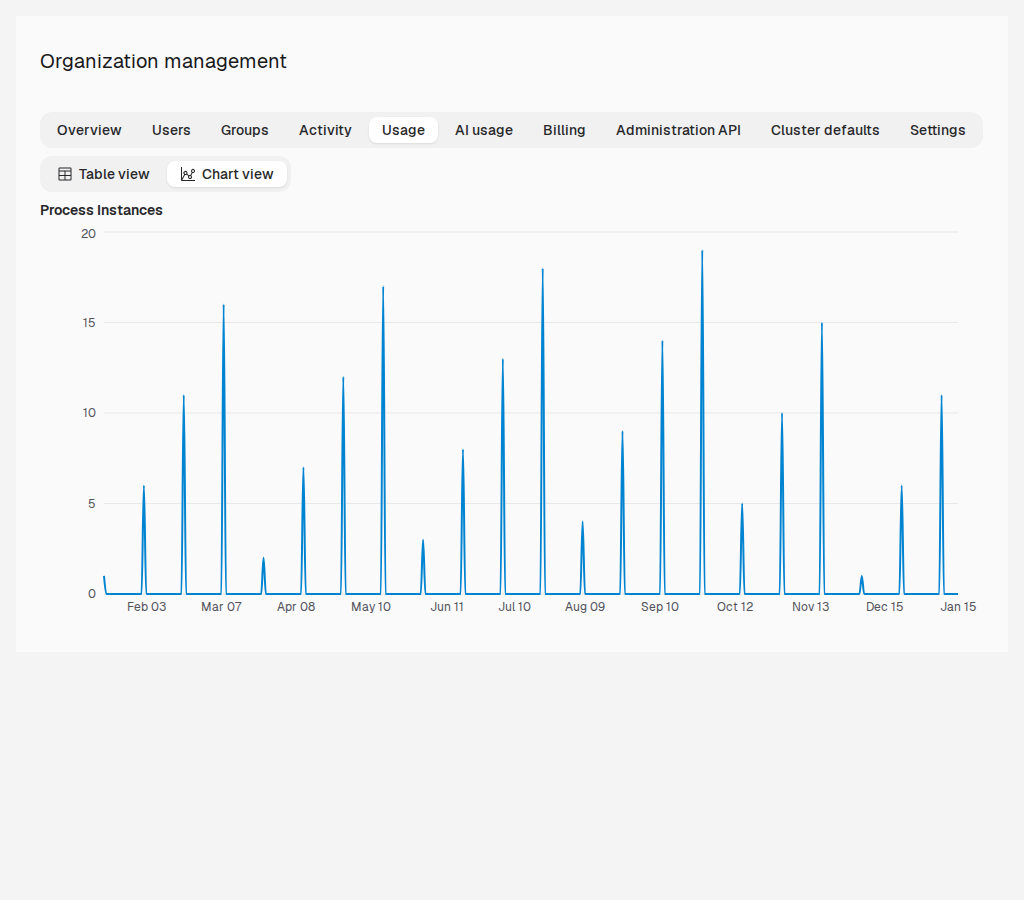Switch to the Billing tab
The image size is (1024, 900).
564,130
